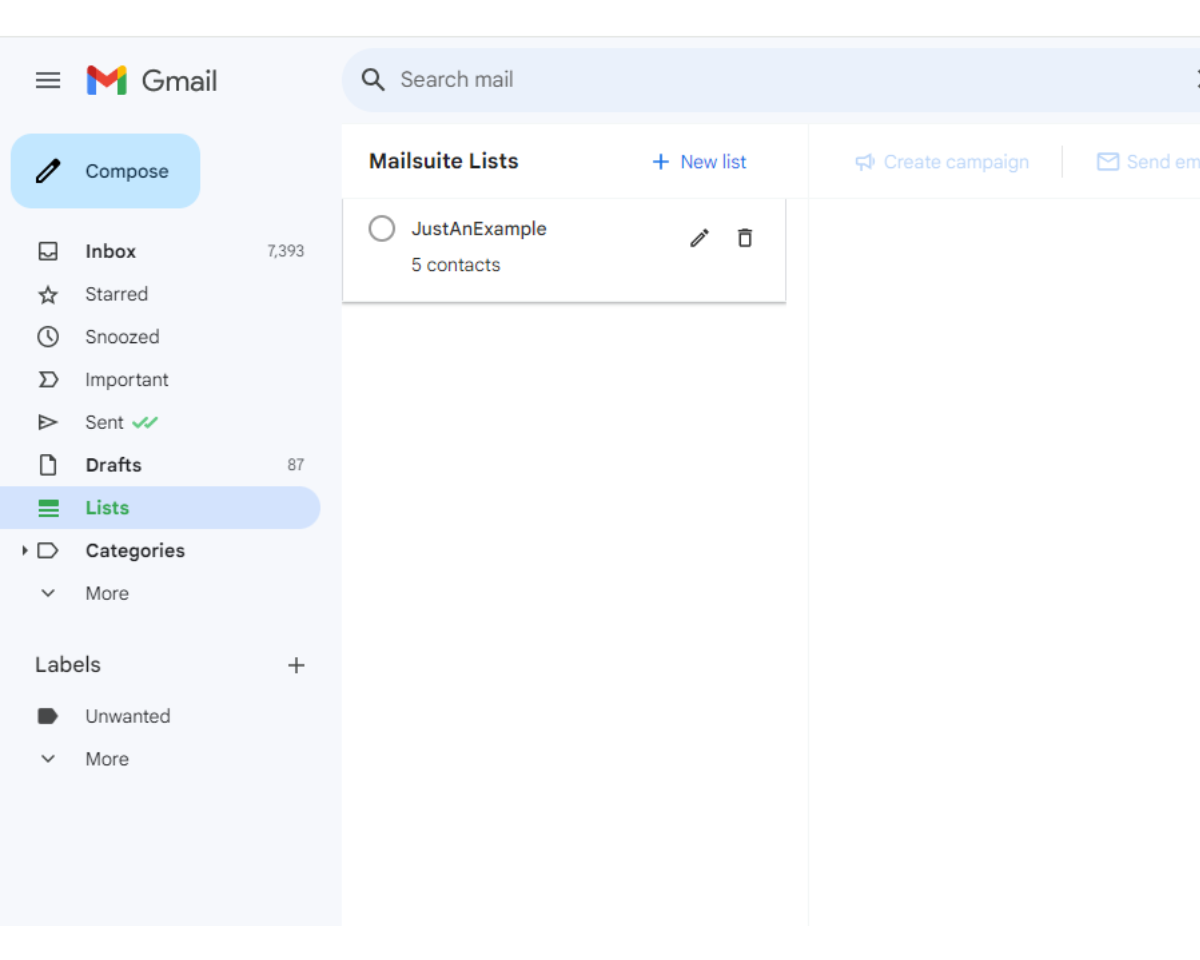1200x960 pixels.
Task: Edit JustAnExample list with pencil icon
Action: coord(700,238)
